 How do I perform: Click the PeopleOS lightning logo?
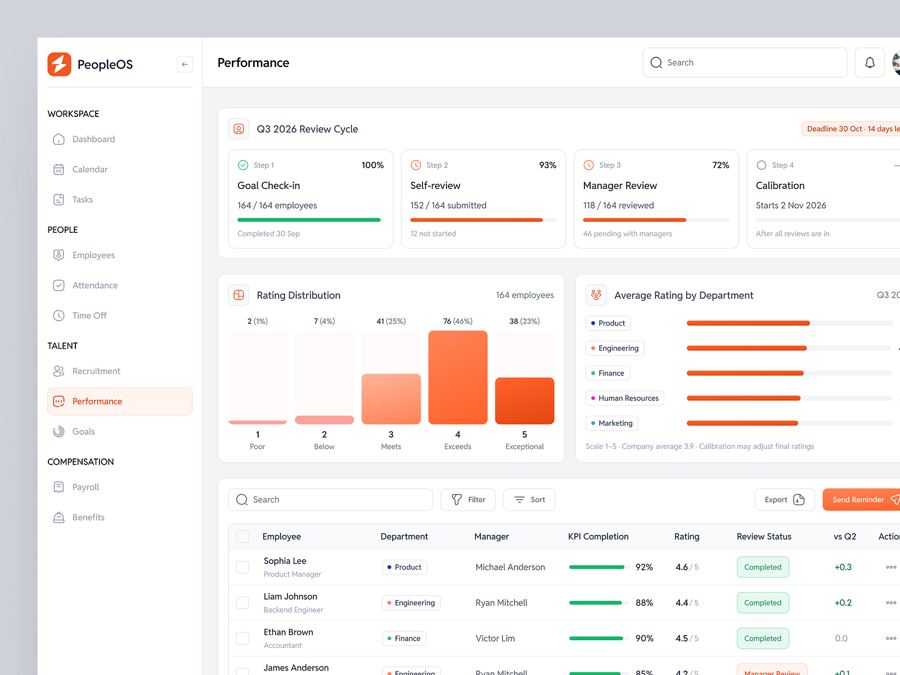(x=59, y=64)
